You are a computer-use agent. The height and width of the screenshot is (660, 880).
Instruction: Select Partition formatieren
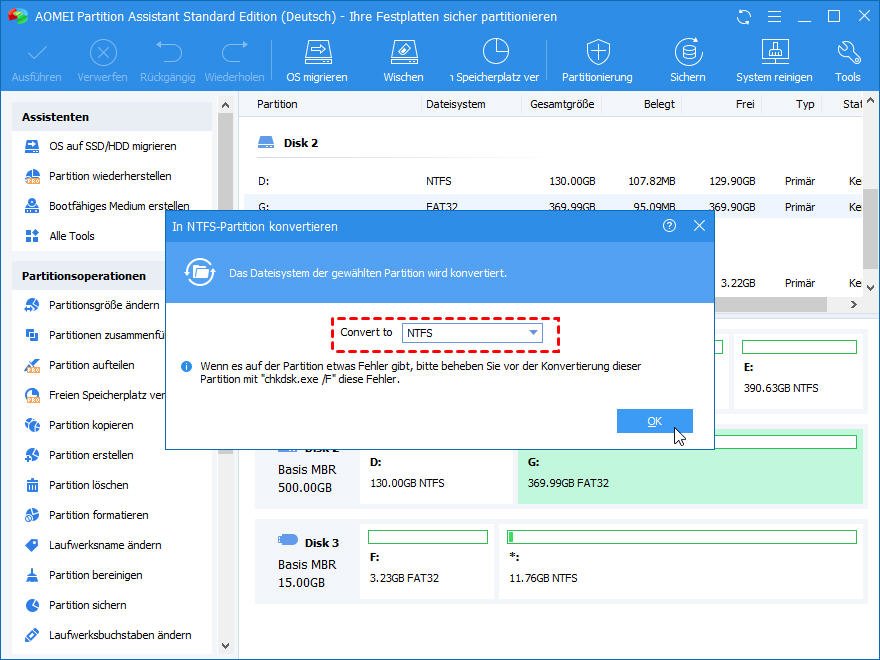pyautogui.click(x=86, y=515)
